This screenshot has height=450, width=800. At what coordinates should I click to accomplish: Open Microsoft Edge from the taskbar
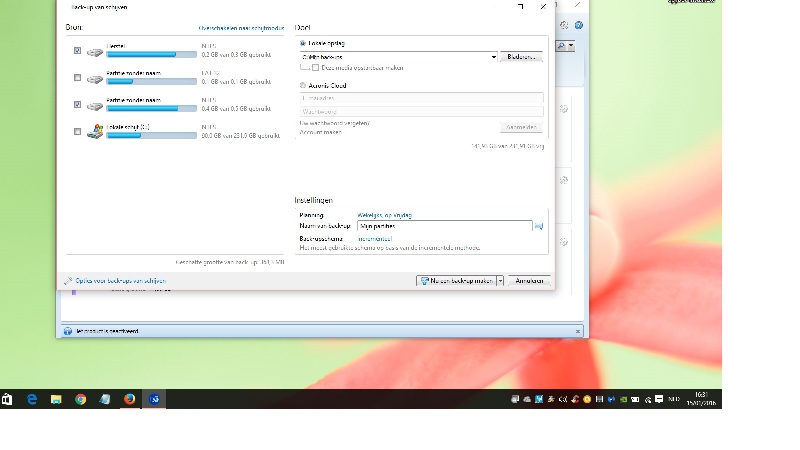coord(32,399)
